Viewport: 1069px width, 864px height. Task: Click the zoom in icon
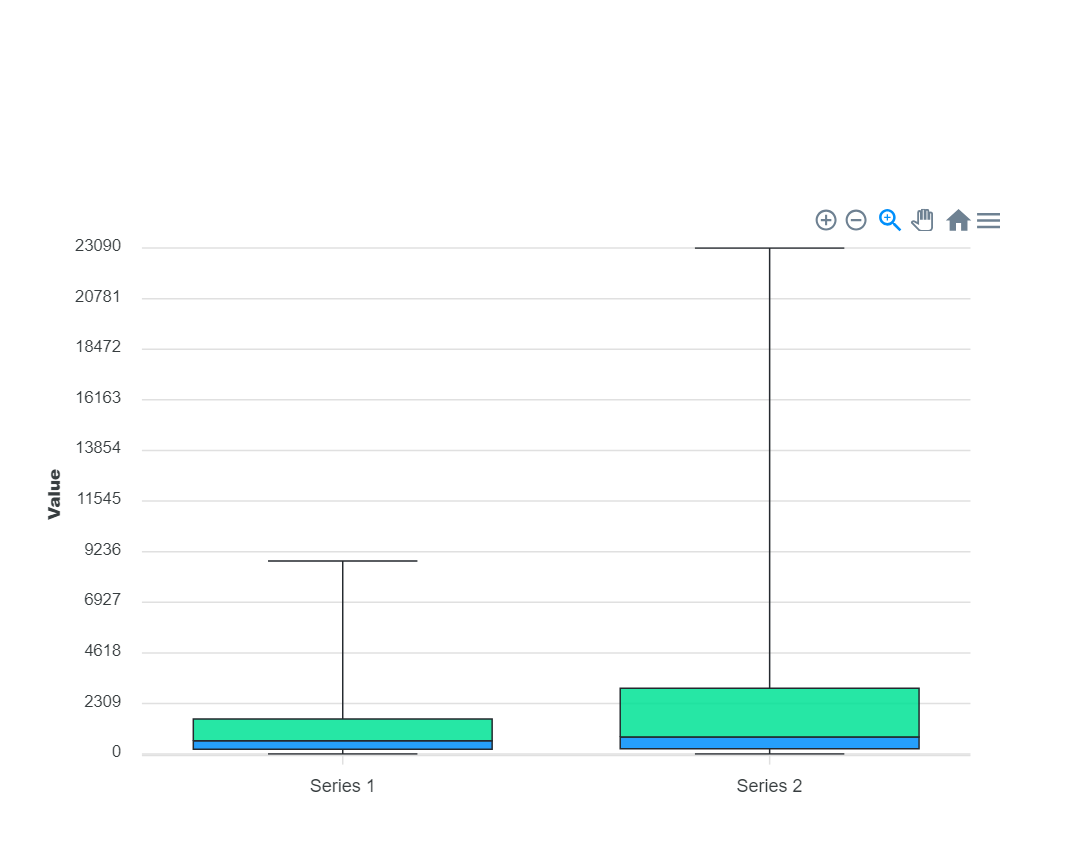[826, 220]
